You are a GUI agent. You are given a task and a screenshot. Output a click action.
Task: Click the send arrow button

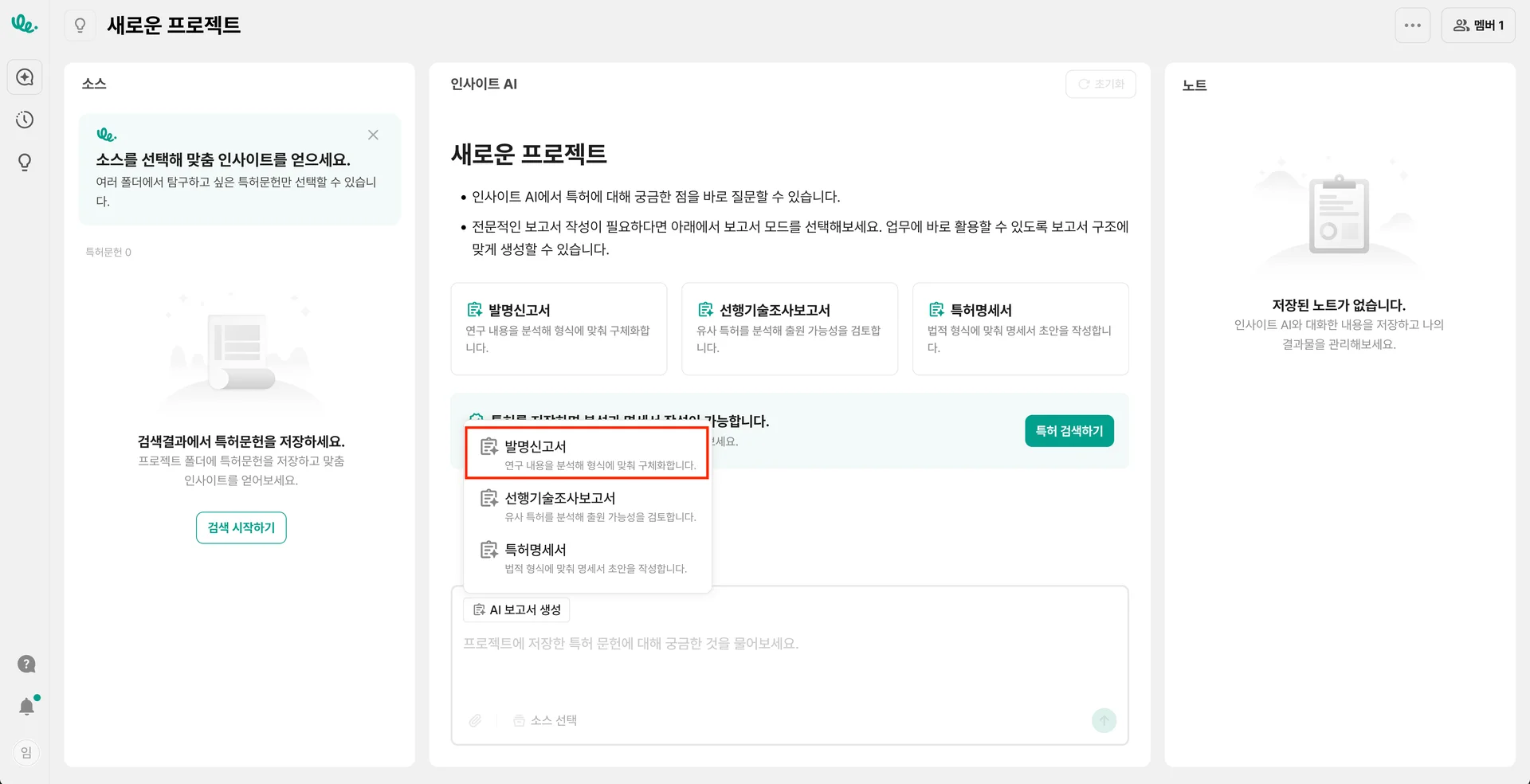click(1104, 720)
